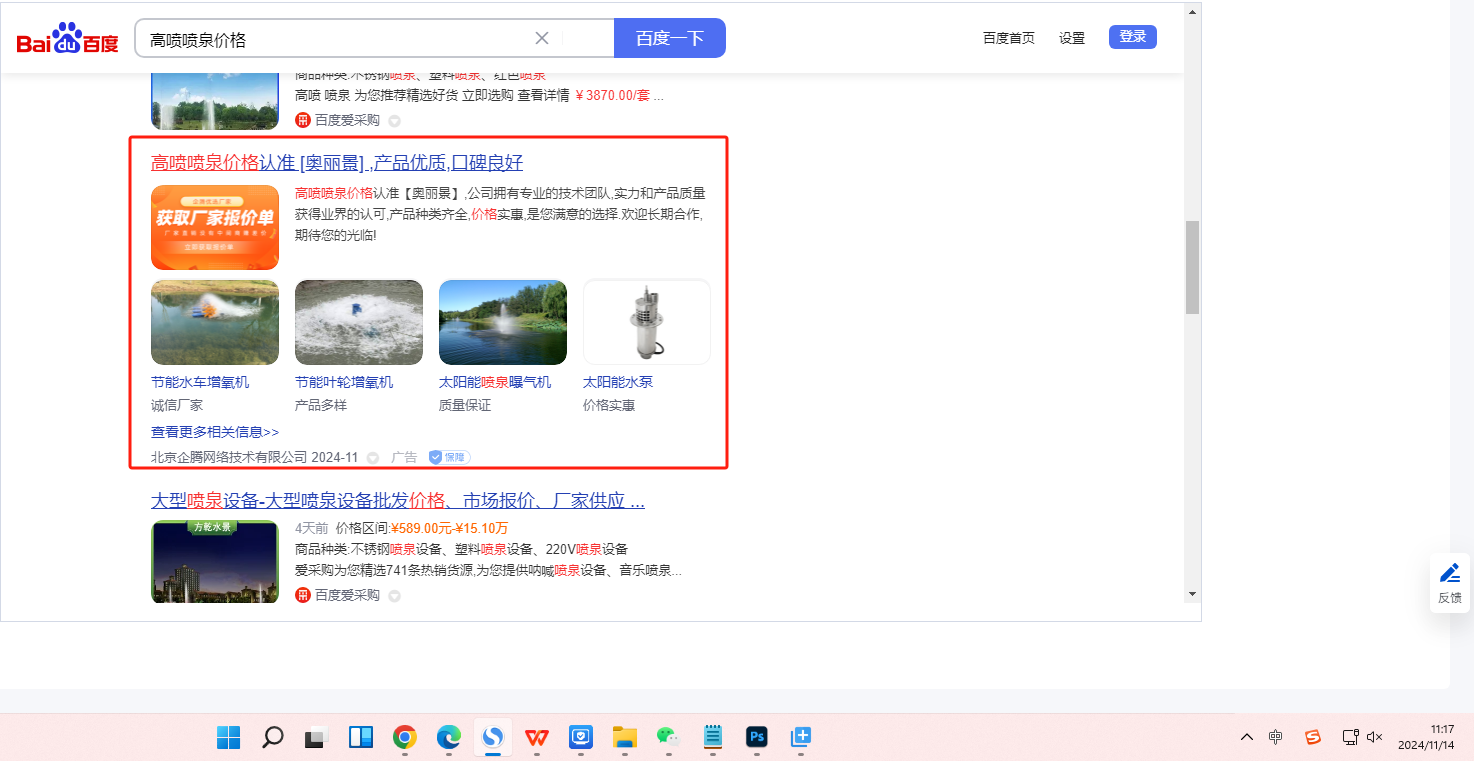
Task: Open Windows taskbar search
Action: (x=272, y=738)
